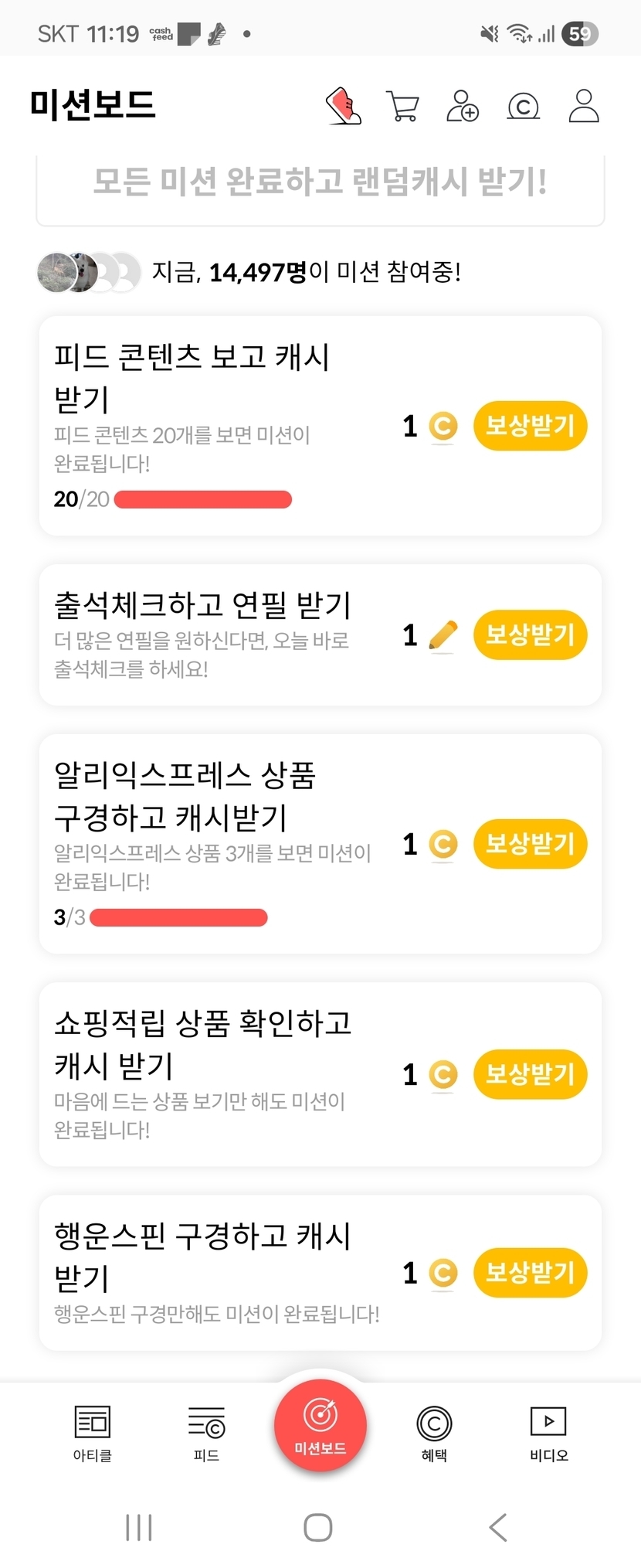Tap the gold coin on feed content mission

[x=443, y=427]
